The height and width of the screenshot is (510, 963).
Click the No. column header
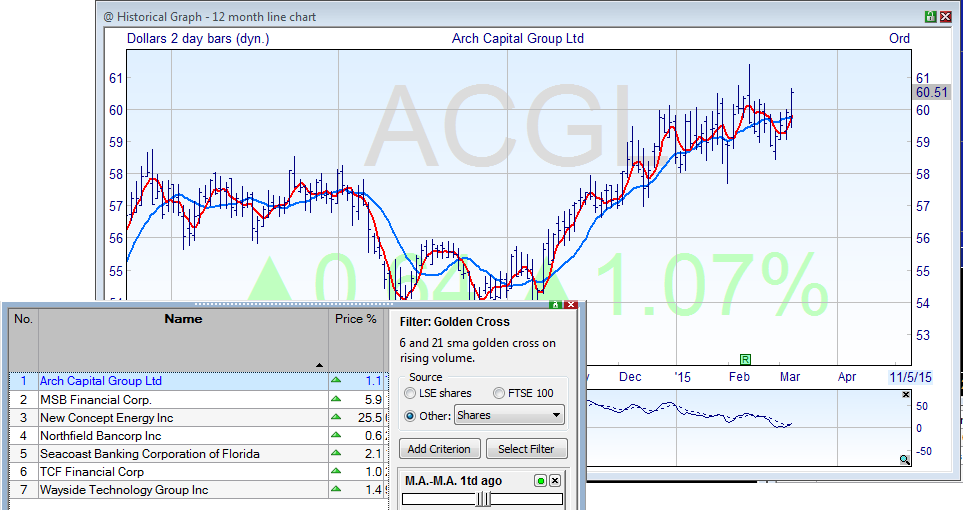coord(23,339)
